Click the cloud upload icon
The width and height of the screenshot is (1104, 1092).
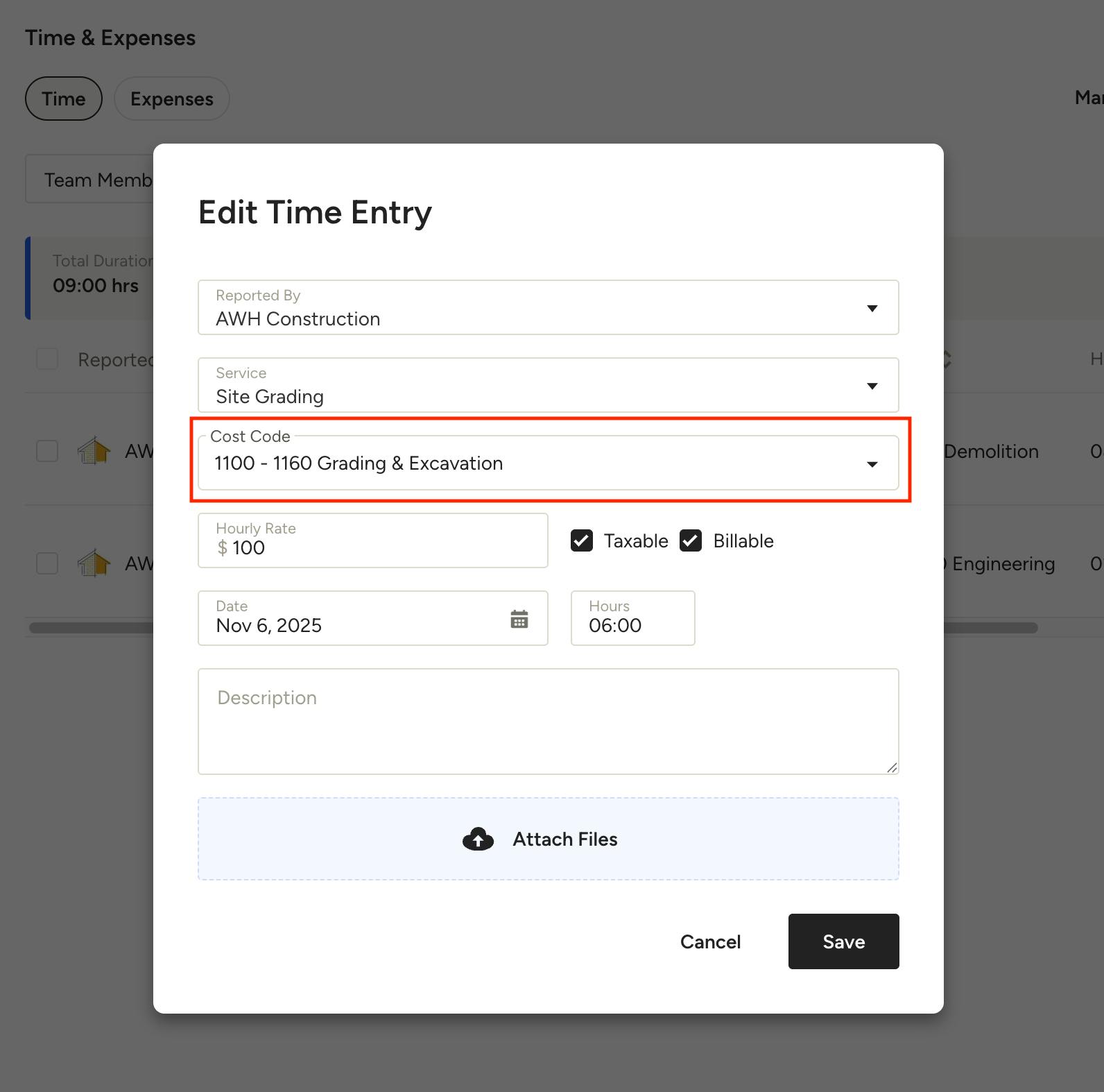point(478,839)
